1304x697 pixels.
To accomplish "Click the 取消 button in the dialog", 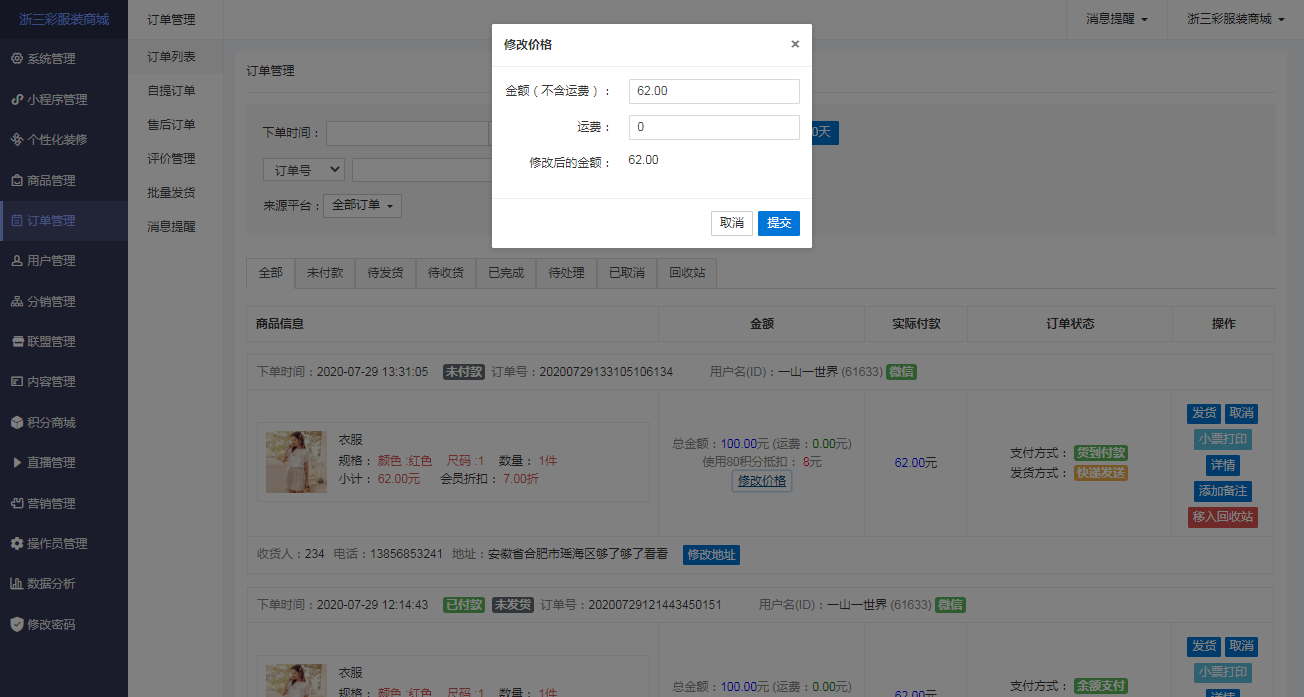I will click(732, 223).
